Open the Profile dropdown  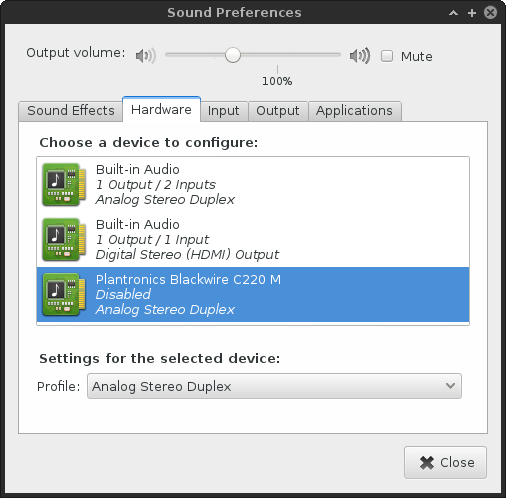[x=274, y=386]
